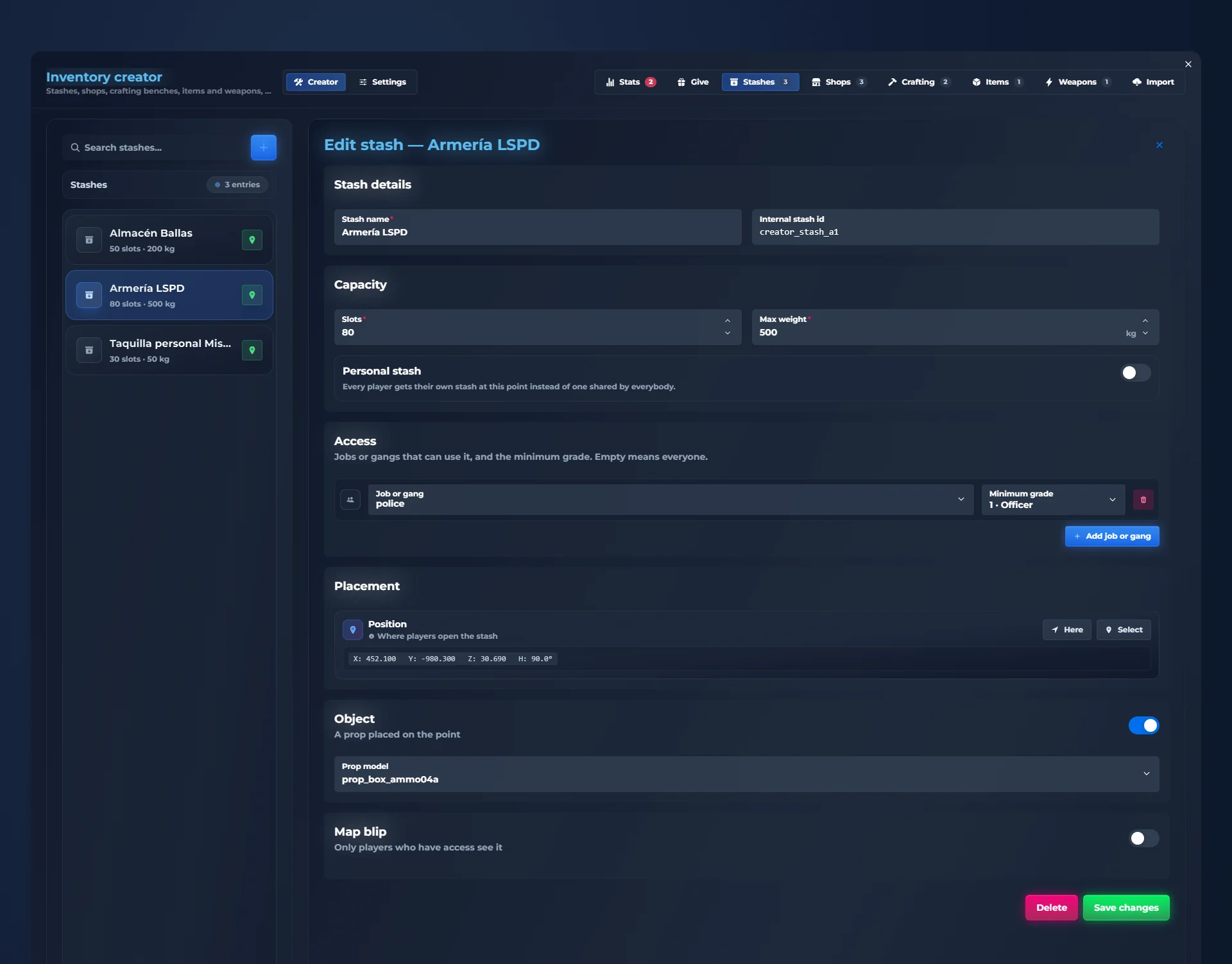This screenshot has width=1232, height=964.
Task: Open the Job or gang dropdown
Action: click(671, 500)
